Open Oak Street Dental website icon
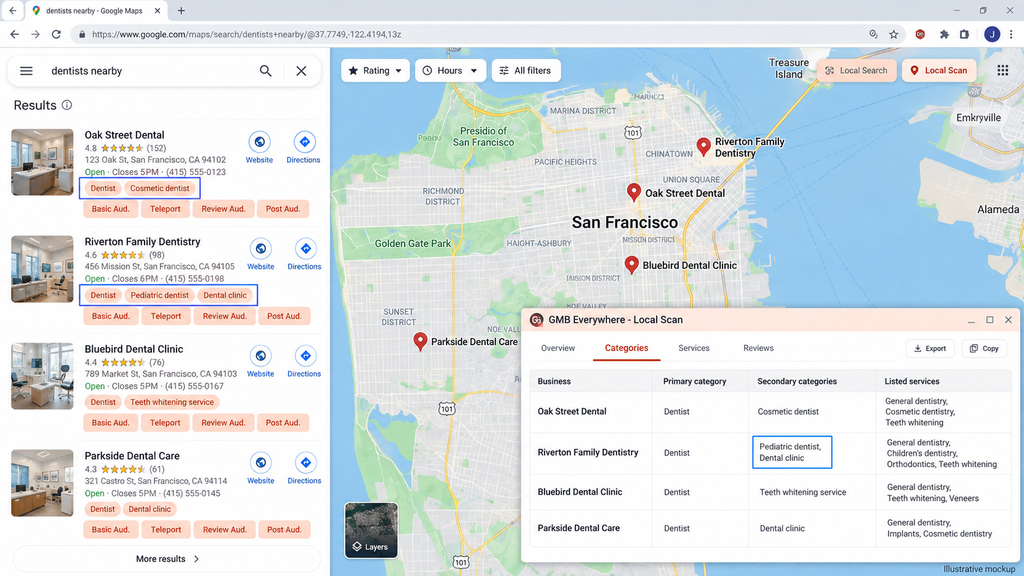This screenshot has height=576, width=1024. (259, 142)
